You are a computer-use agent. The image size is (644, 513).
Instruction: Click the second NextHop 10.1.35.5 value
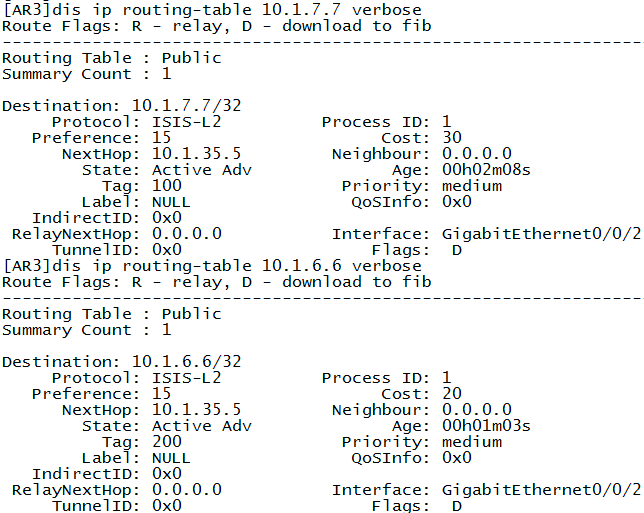196,409
